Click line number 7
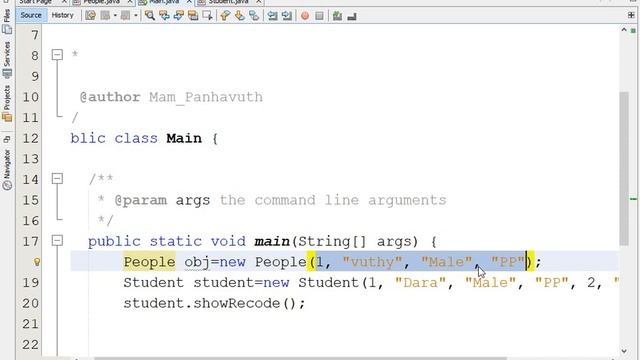 pyautogui.click(x=35, y=36)
